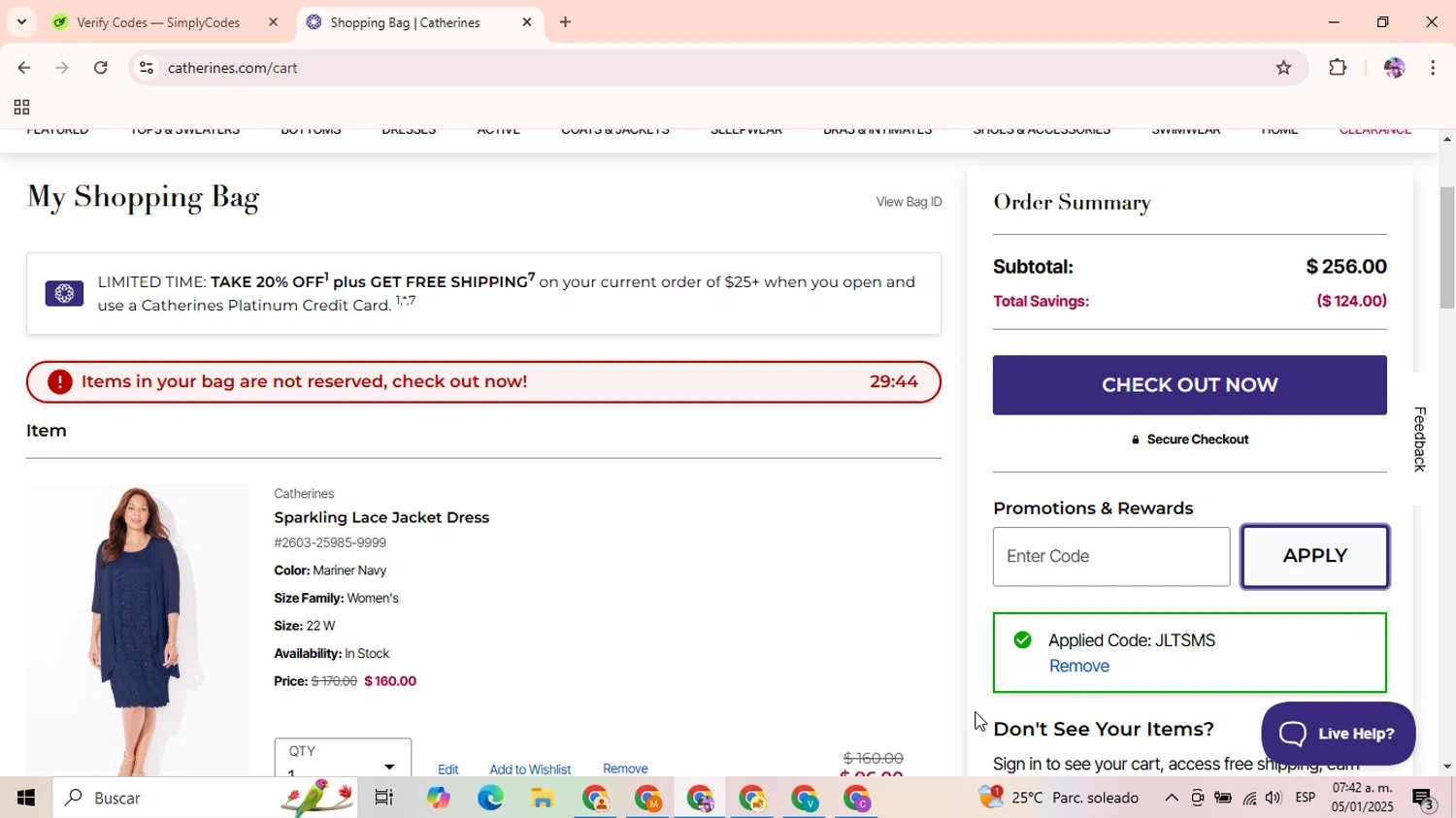Open a new browser tab
This screenshot has width=1456, height=818.
(565, 22)
